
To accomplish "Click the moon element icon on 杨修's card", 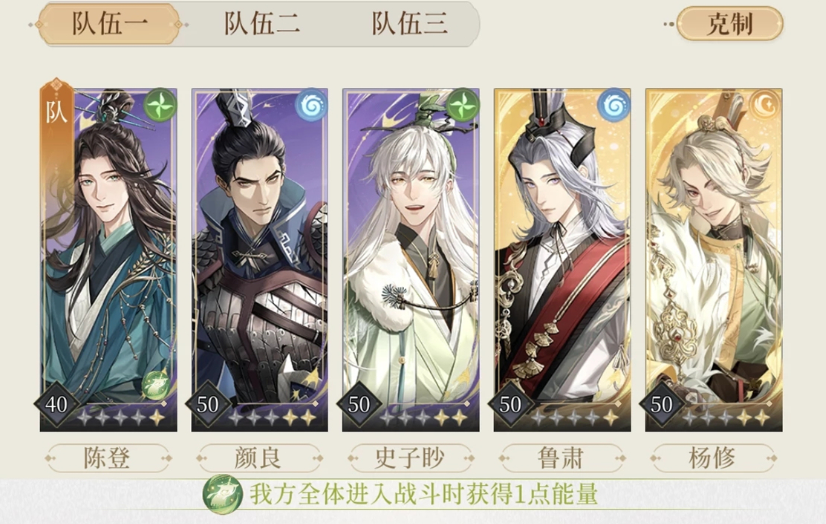I will 765,105.
